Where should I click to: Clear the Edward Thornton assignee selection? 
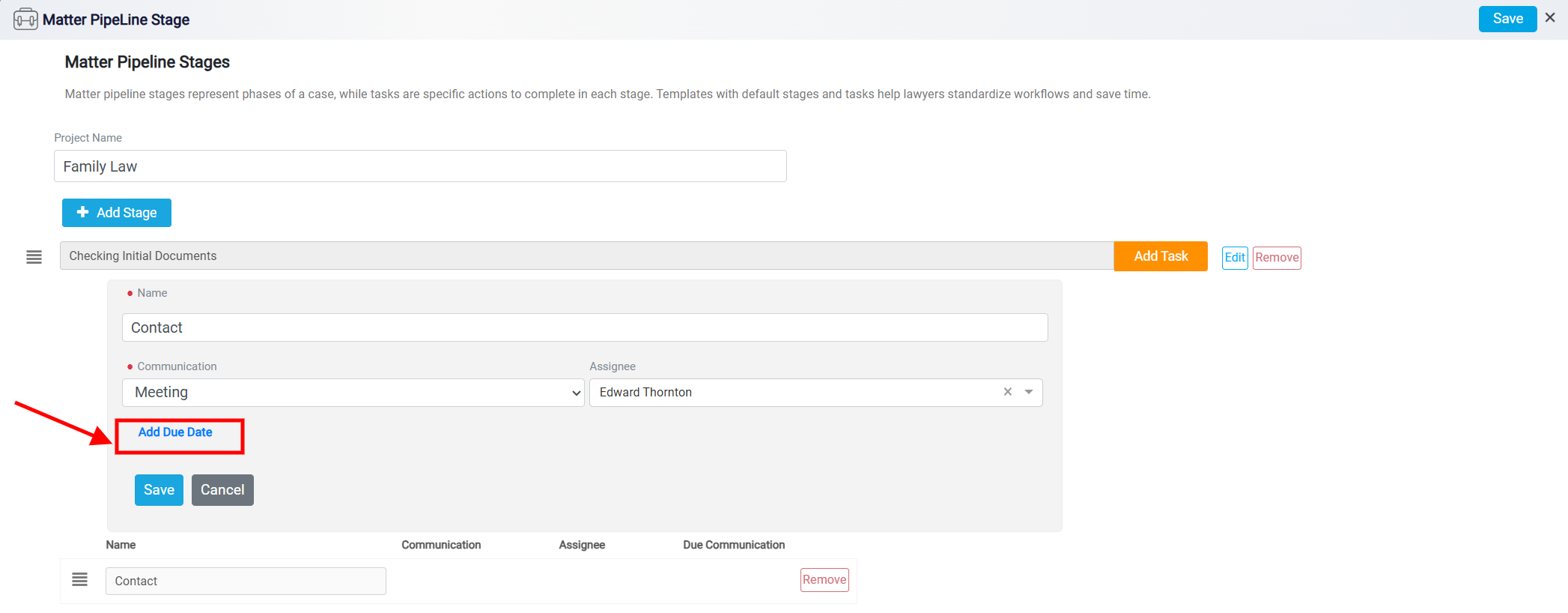tap(1008, 392)
